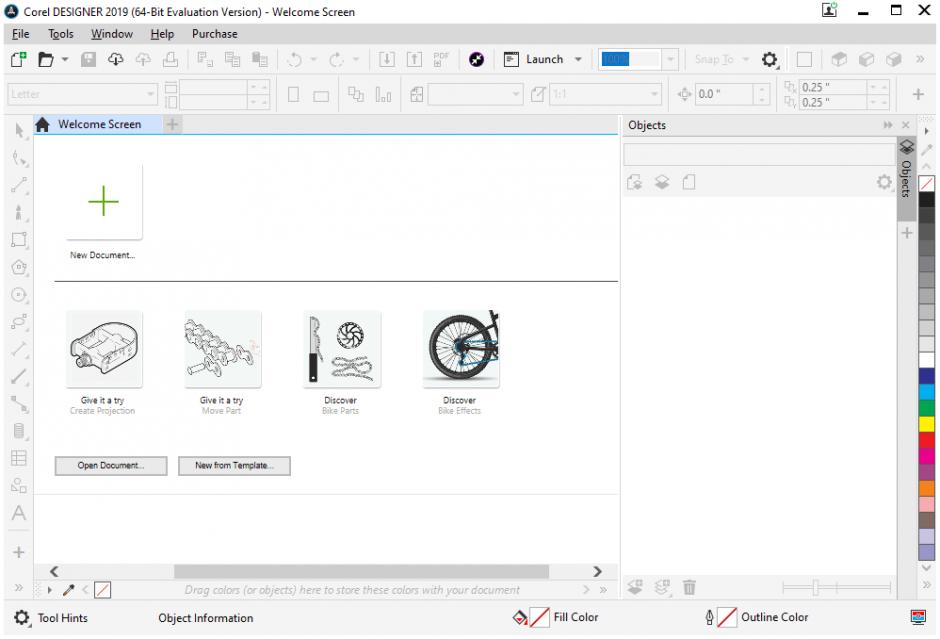This screenshot has height=639, width=940.
Task: Open the Window menu
Action: [x=112, y=34]
